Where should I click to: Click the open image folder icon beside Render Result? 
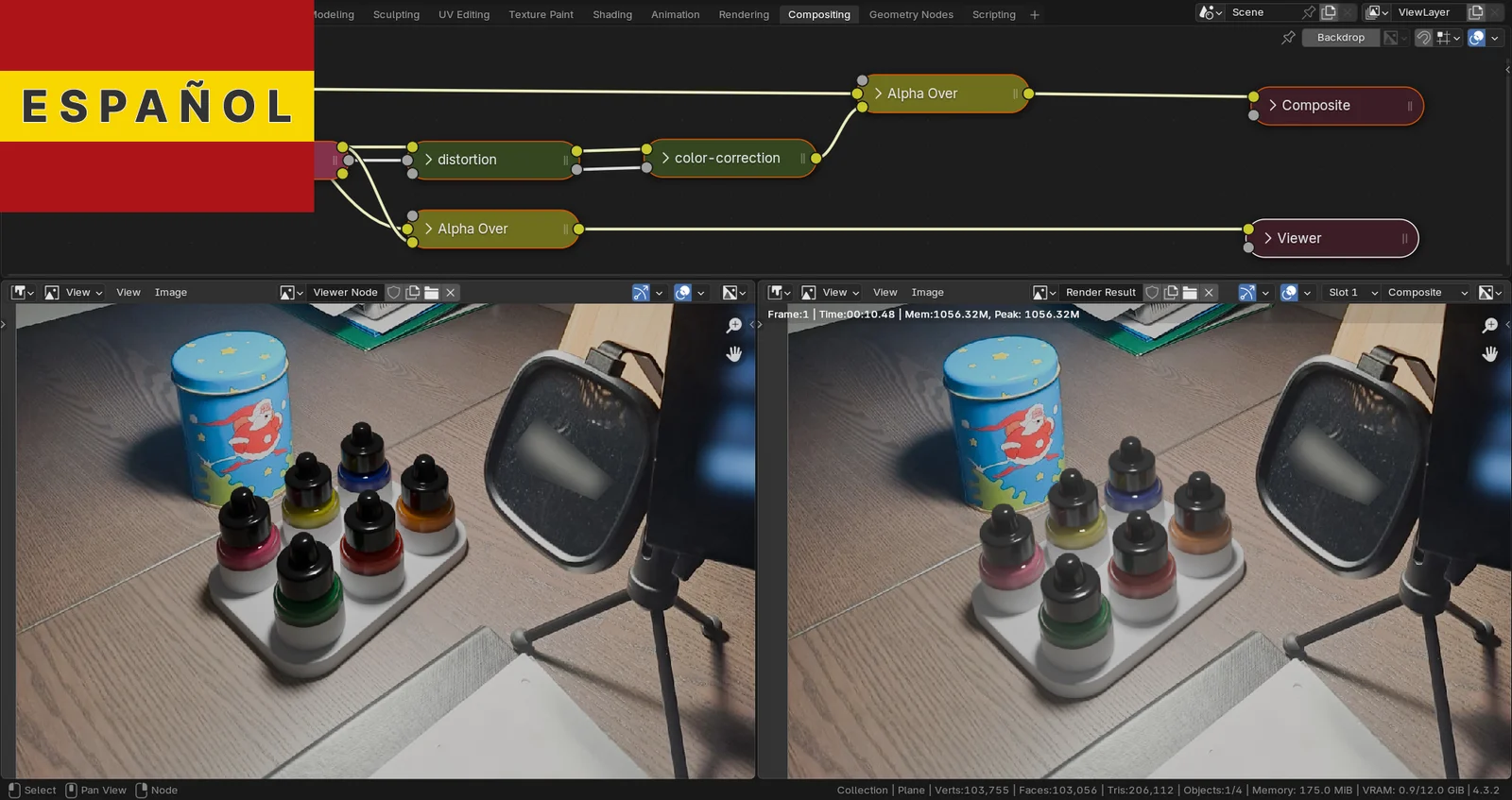point(1190,293)
